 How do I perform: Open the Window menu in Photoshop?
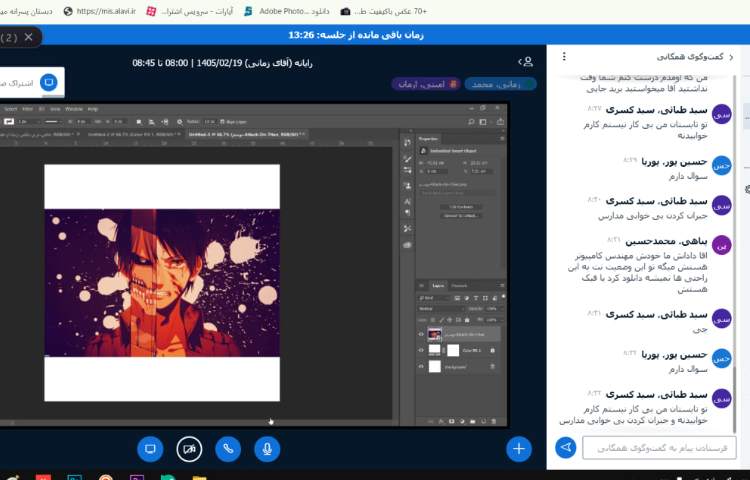click(74, 109)
